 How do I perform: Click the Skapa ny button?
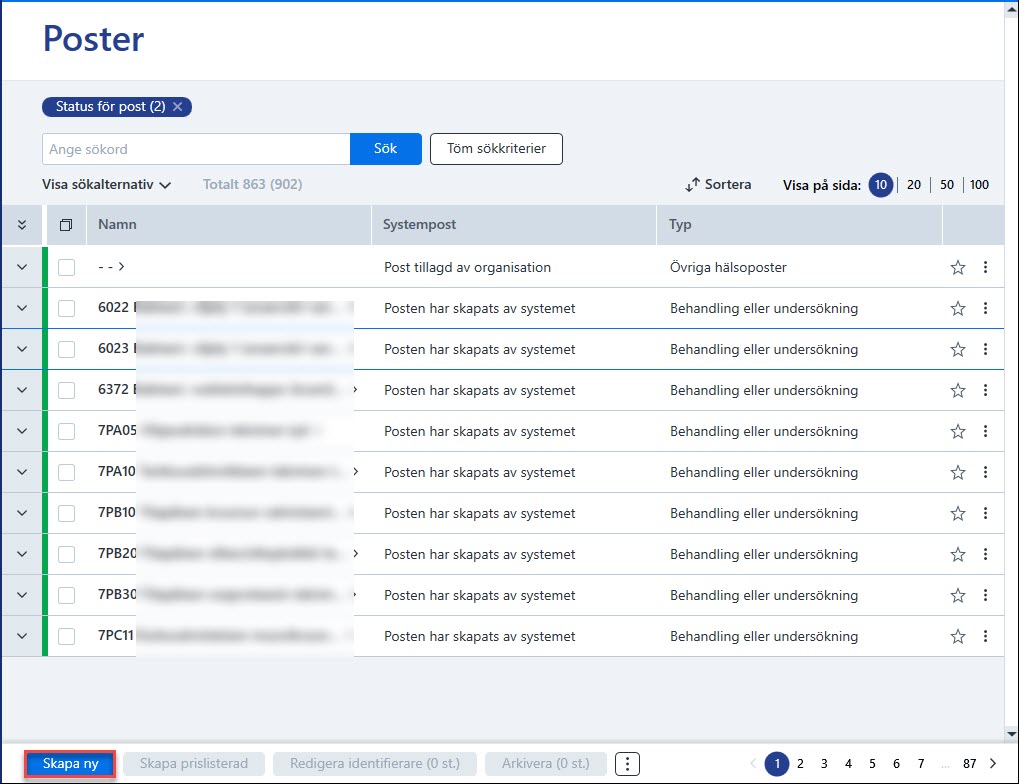coord(70,764)
